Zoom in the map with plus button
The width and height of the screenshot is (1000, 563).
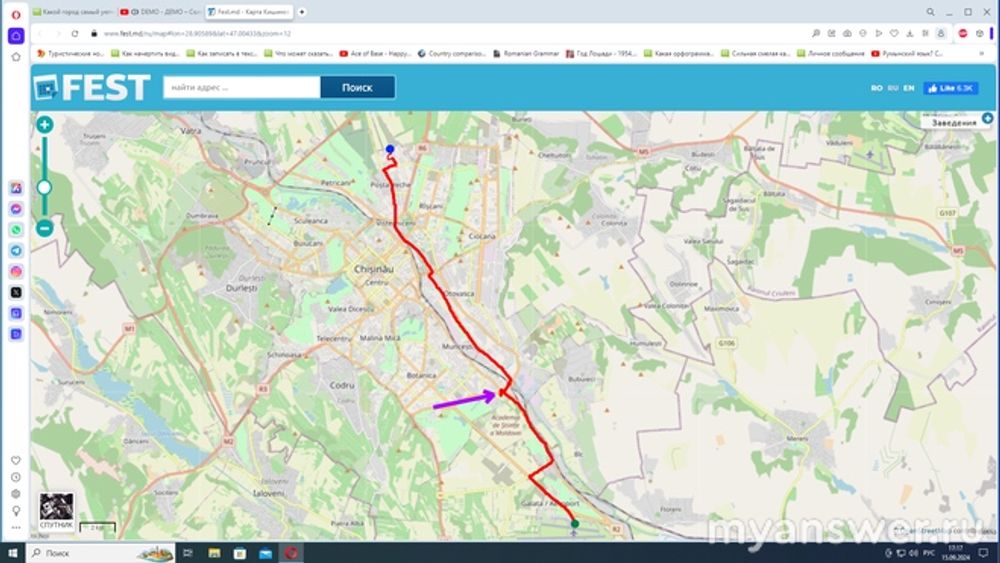pyautogui.click(x=44, y=125)
